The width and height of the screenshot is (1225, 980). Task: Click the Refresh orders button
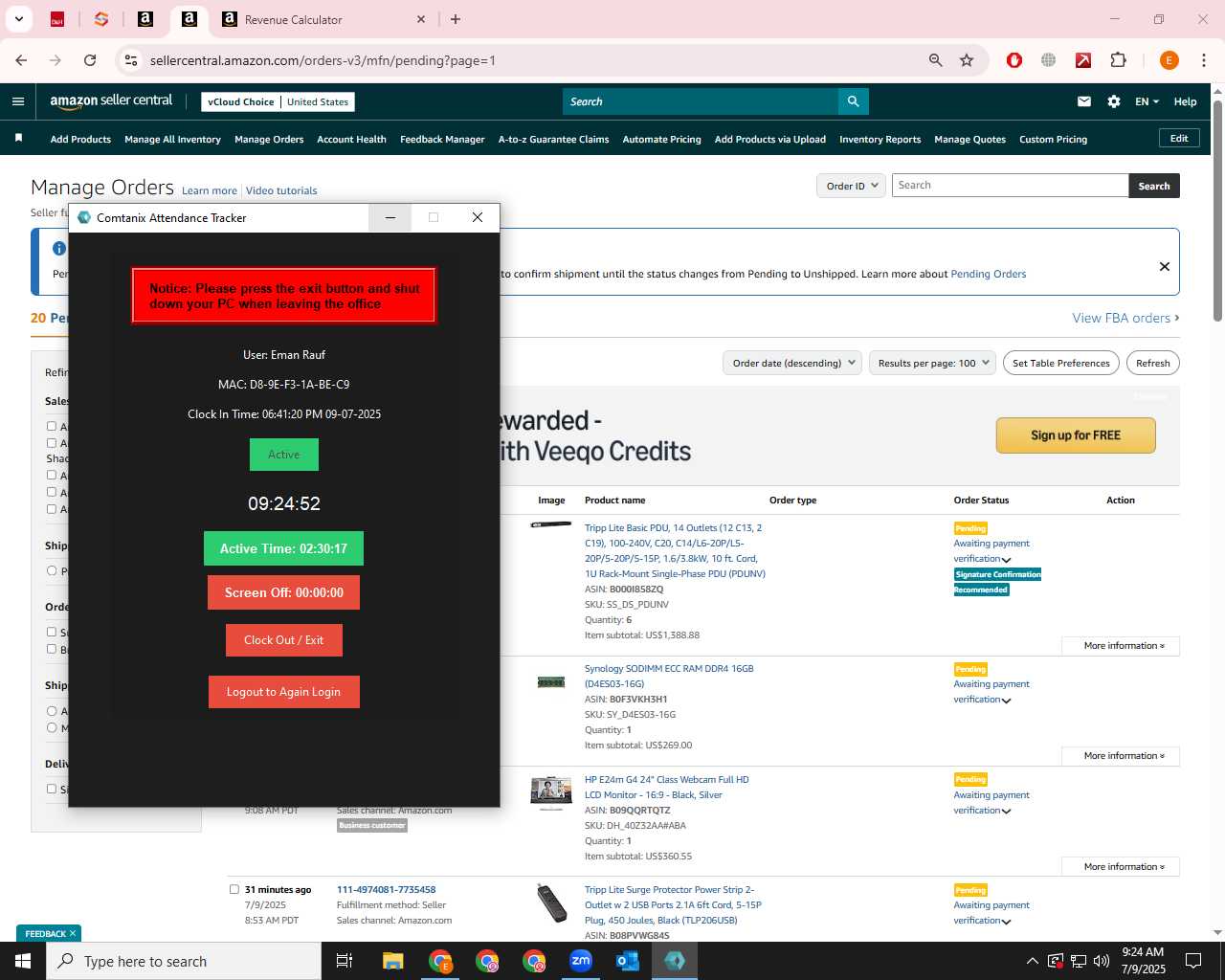1152,363
